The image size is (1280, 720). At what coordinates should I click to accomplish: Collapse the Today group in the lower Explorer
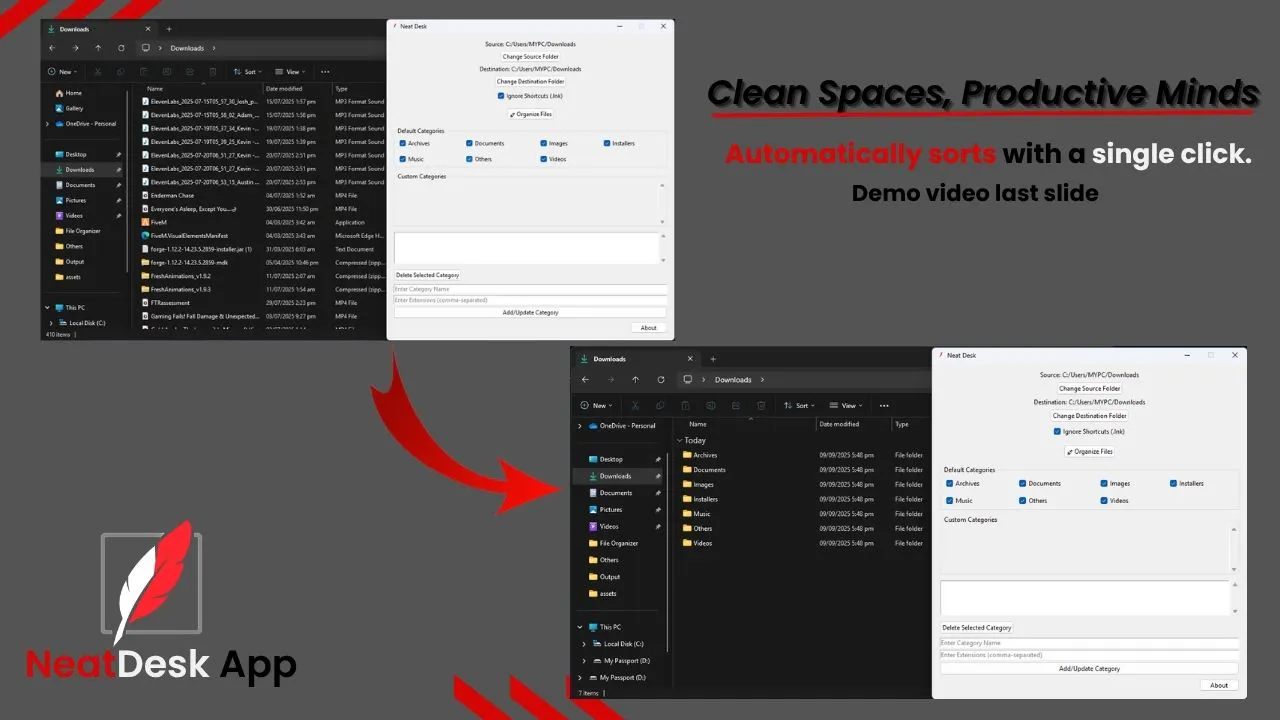click(x=680, y=441)
